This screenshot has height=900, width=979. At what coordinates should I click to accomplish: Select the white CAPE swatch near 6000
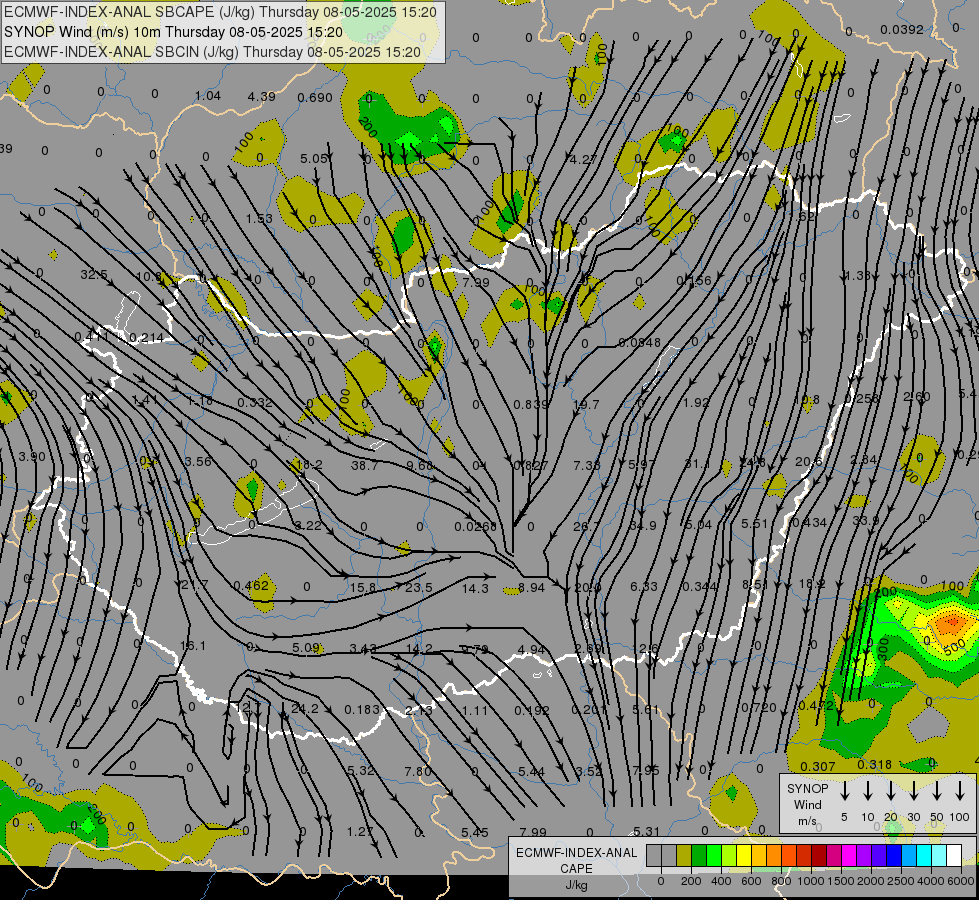[x=954, y=856]
